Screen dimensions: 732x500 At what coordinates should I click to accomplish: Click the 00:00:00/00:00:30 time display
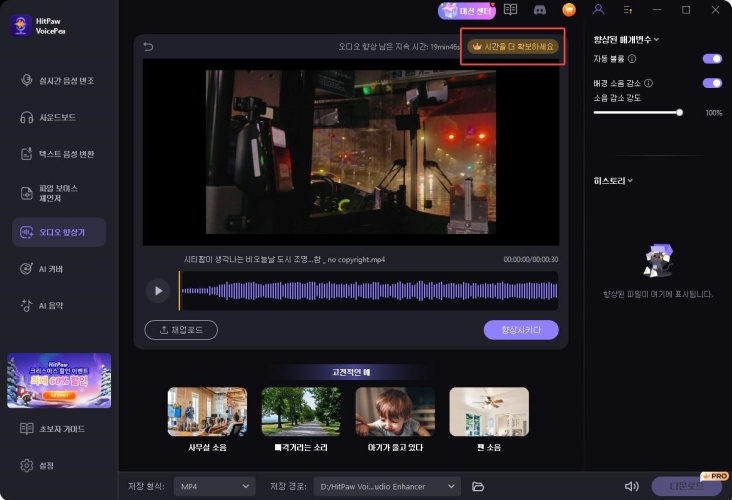(530, 260)
